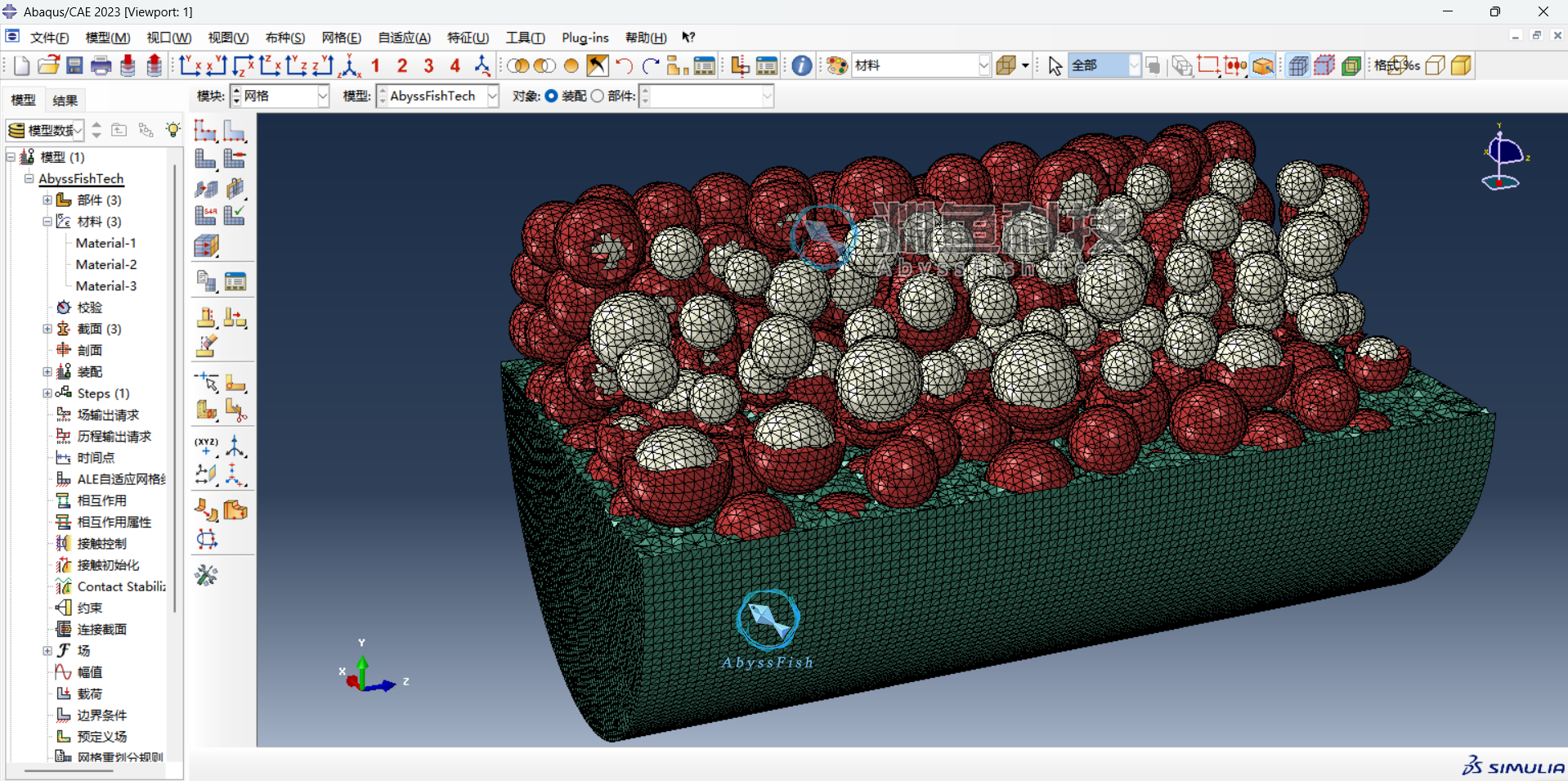Open the Module dropdown showing 网格

[x=280, y=97]
